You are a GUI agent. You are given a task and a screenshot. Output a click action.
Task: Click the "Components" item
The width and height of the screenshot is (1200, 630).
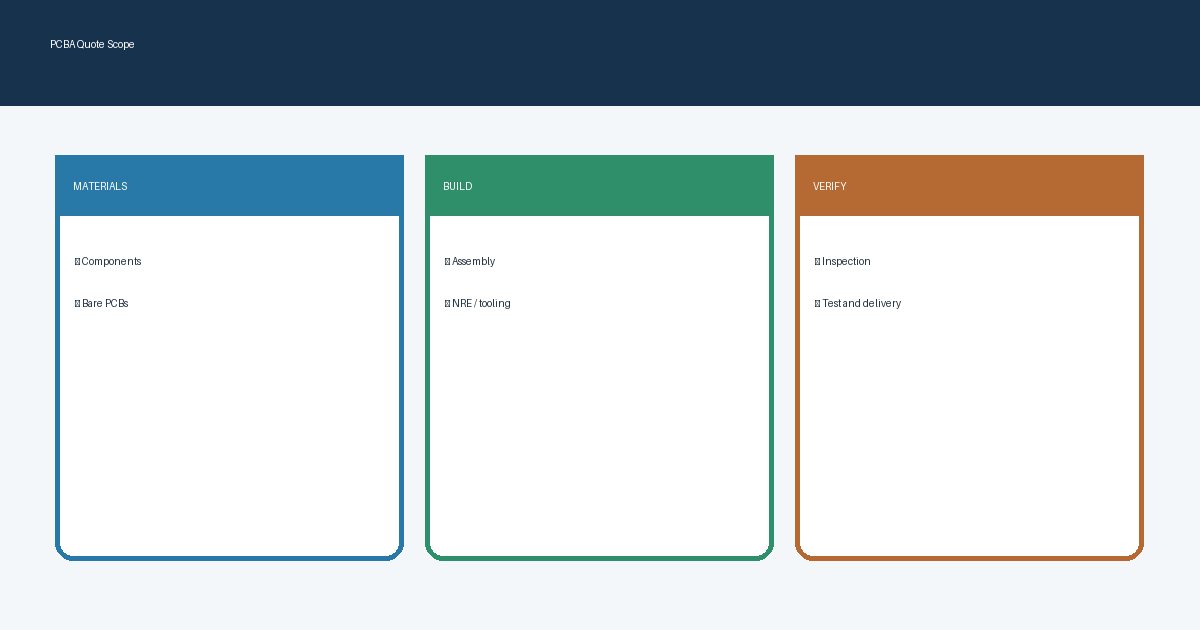(108, 262)
